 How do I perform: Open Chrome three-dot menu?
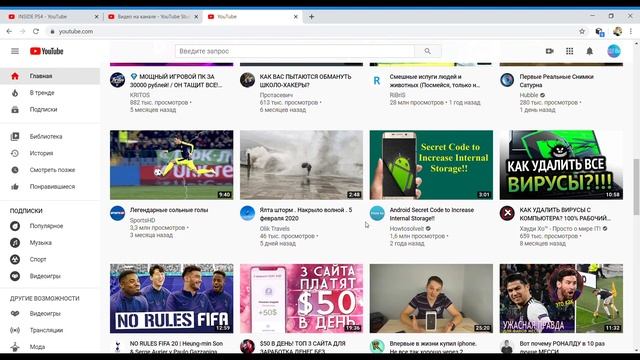[631, 31]
